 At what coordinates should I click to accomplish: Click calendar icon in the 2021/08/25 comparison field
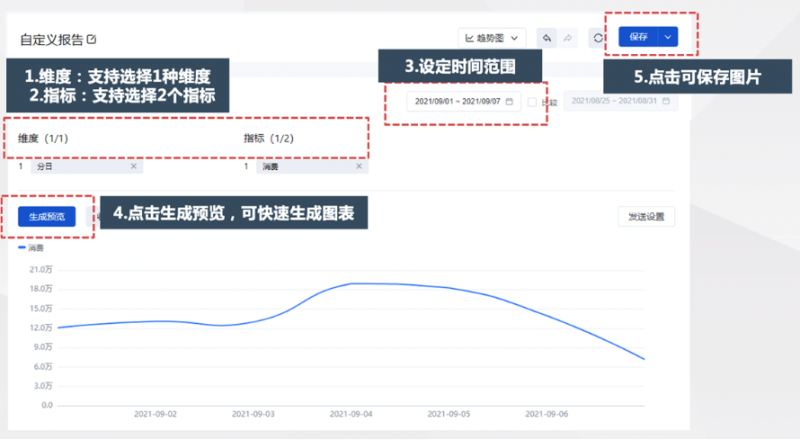click(x=666, y=101)
